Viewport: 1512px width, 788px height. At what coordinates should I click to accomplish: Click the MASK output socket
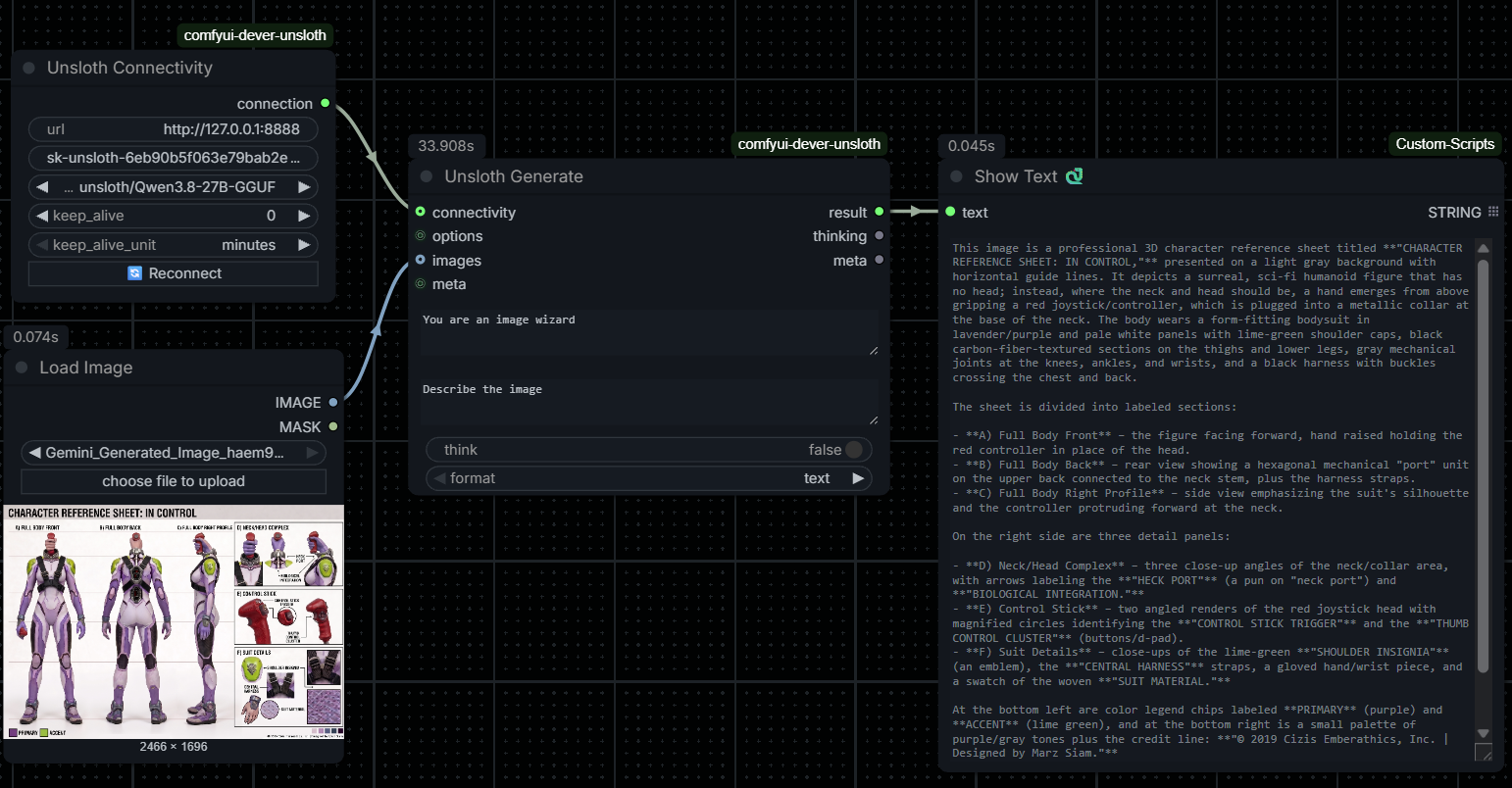(333, 426)
